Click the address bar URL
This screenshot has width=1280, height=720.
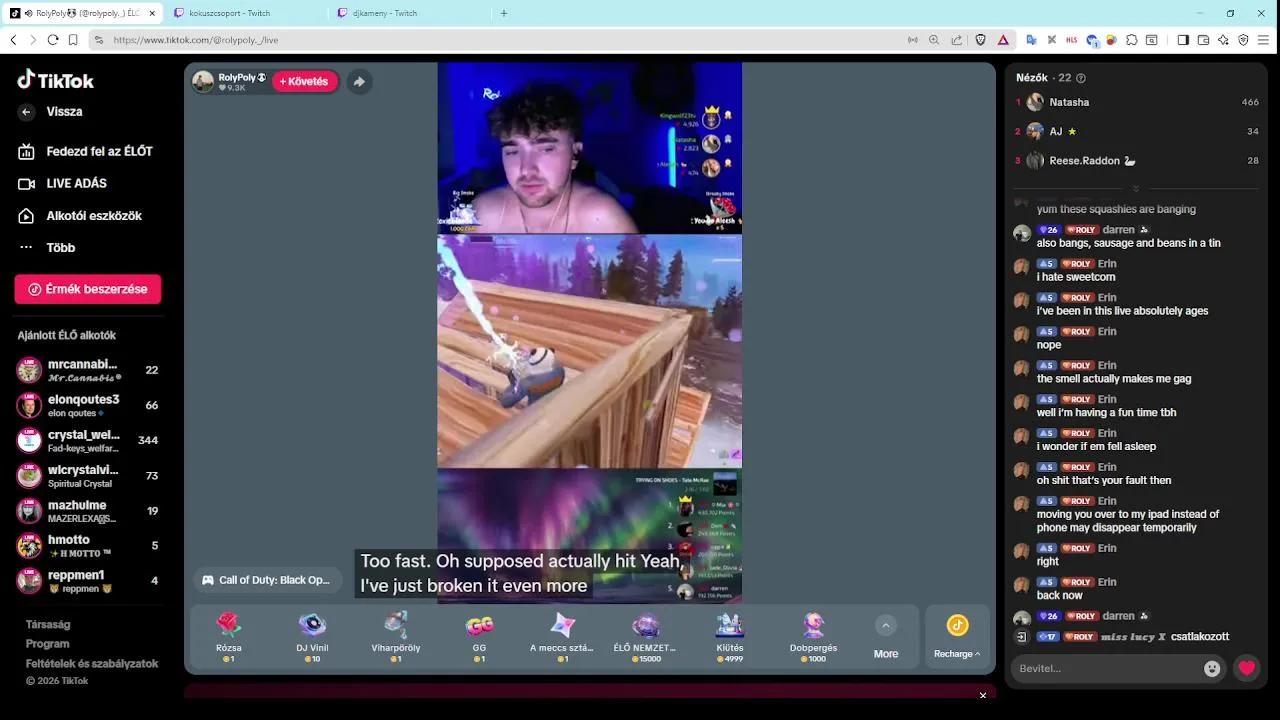coord(195,40)
